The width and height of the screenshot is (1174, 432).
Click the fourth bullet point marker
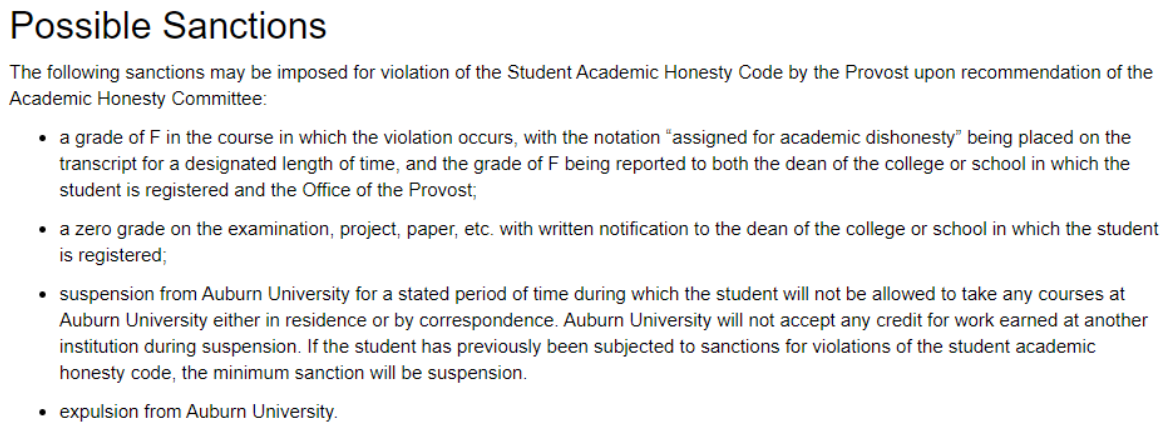coord(43,411)
